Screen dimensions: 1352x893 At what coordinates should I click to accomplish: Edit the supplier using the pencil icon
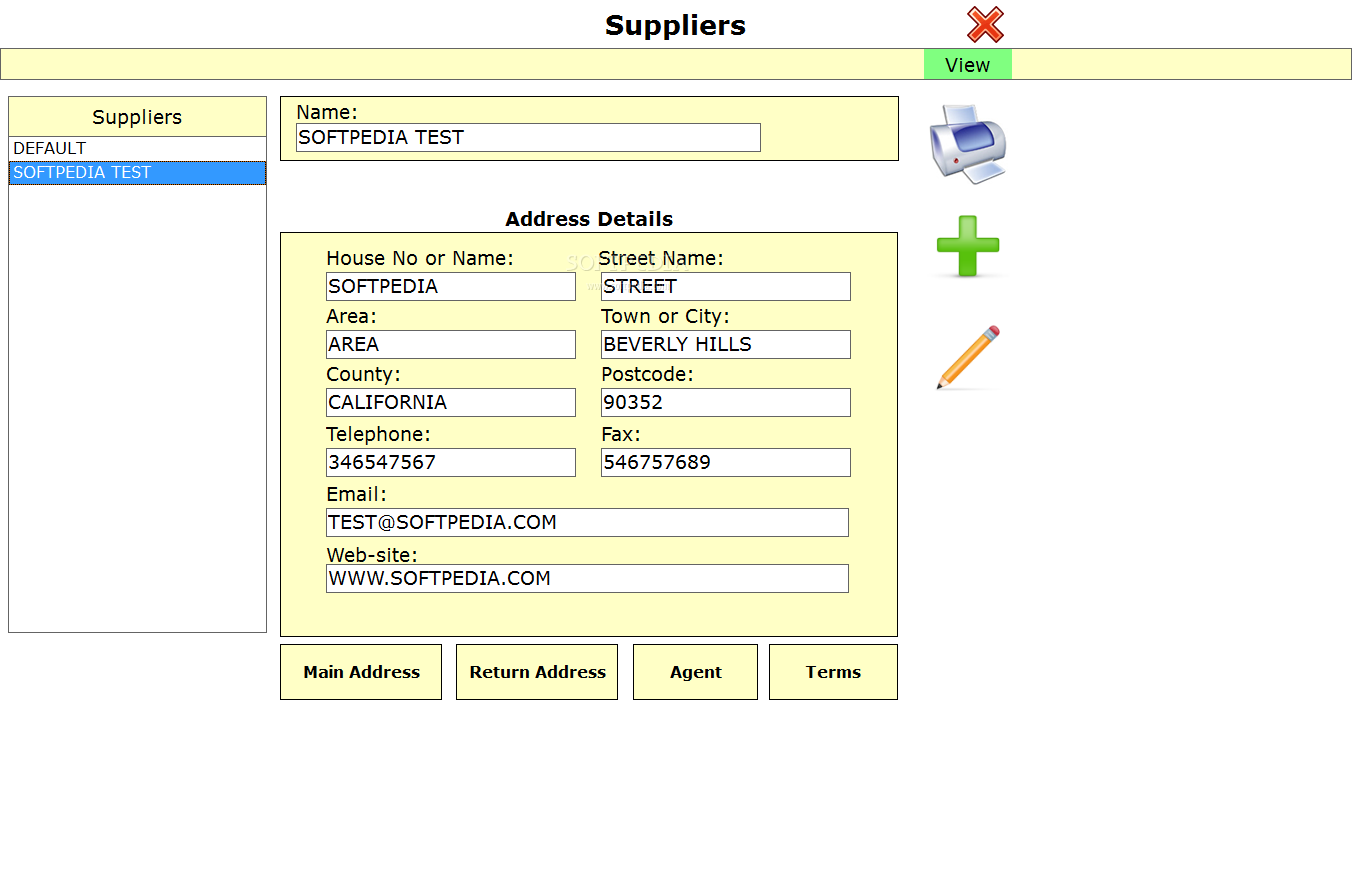[968, 357]
